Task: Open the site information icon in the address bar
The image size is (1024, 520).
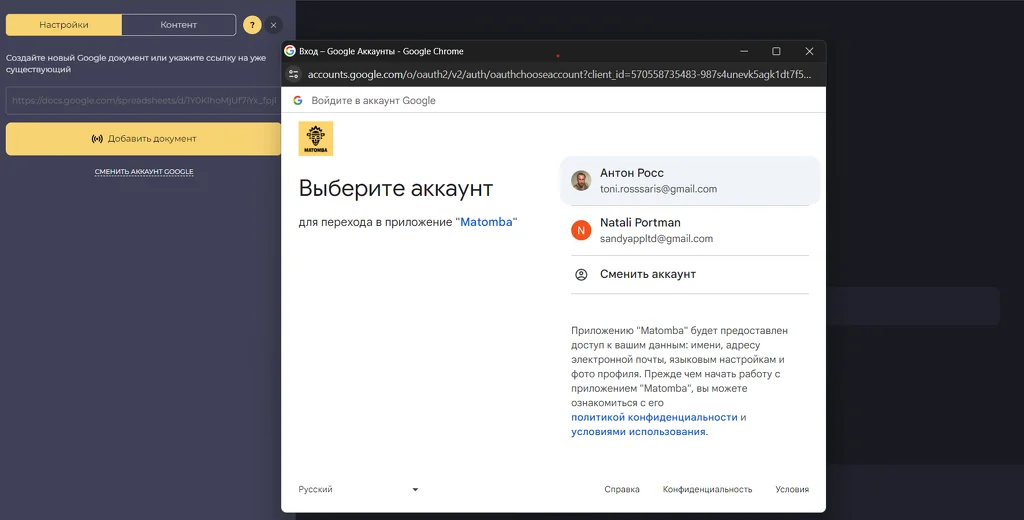Action: [294, 74]
